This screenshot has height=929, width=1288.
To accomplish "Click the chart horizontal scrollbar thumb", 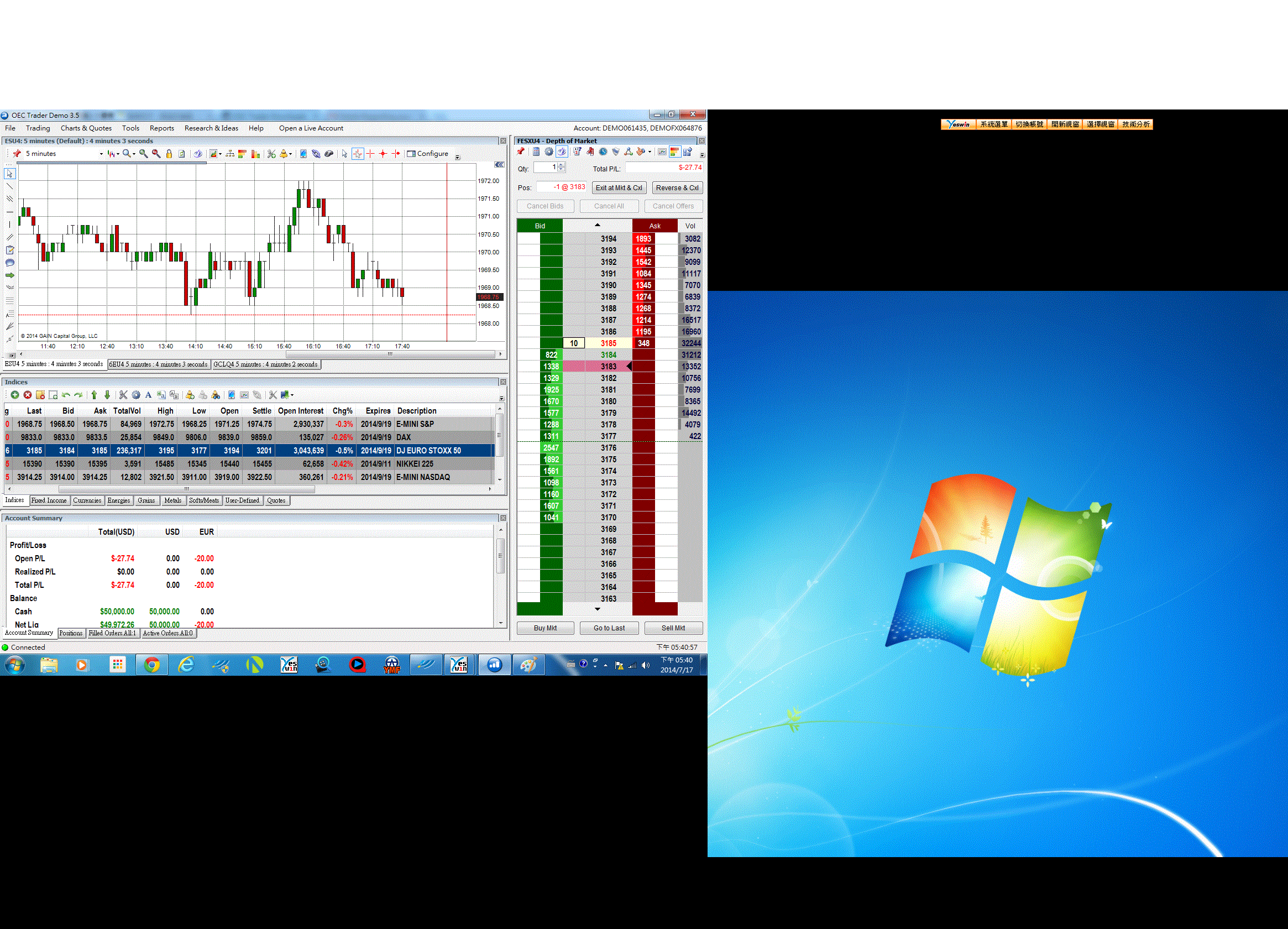I will (390, 354).
